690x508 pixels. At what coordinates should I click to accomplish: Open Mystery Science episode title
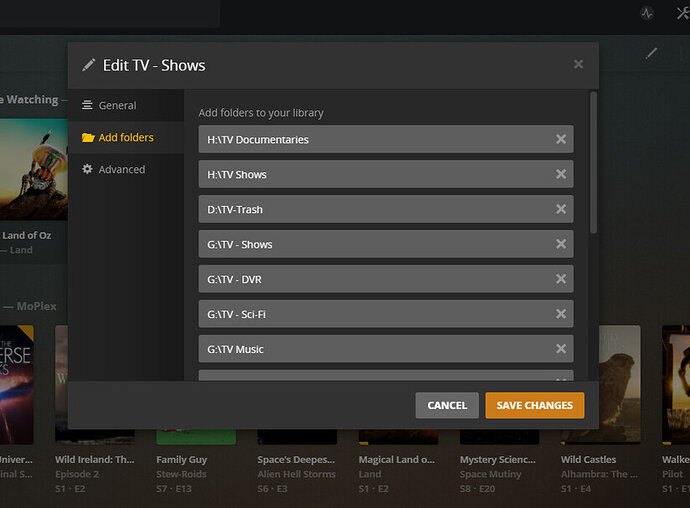[x=498, y=460]
